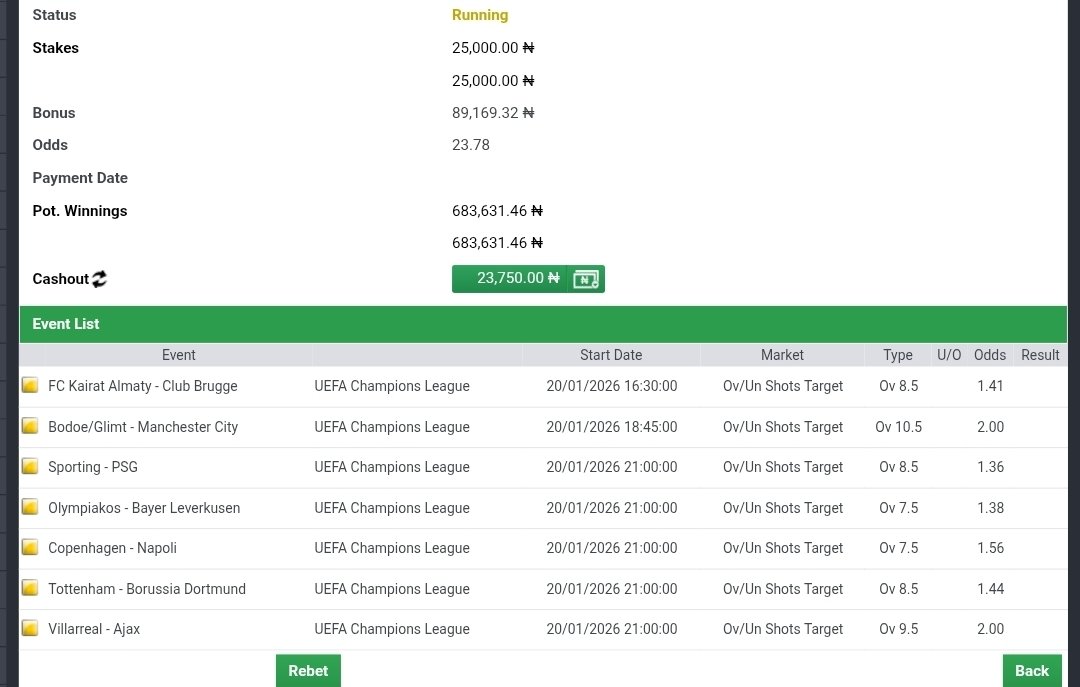Viewport: 1080px width, 687px height.
Task: Select FC Kairat Almaty - Club Brugge event
Action: click(x=143, y=386)
